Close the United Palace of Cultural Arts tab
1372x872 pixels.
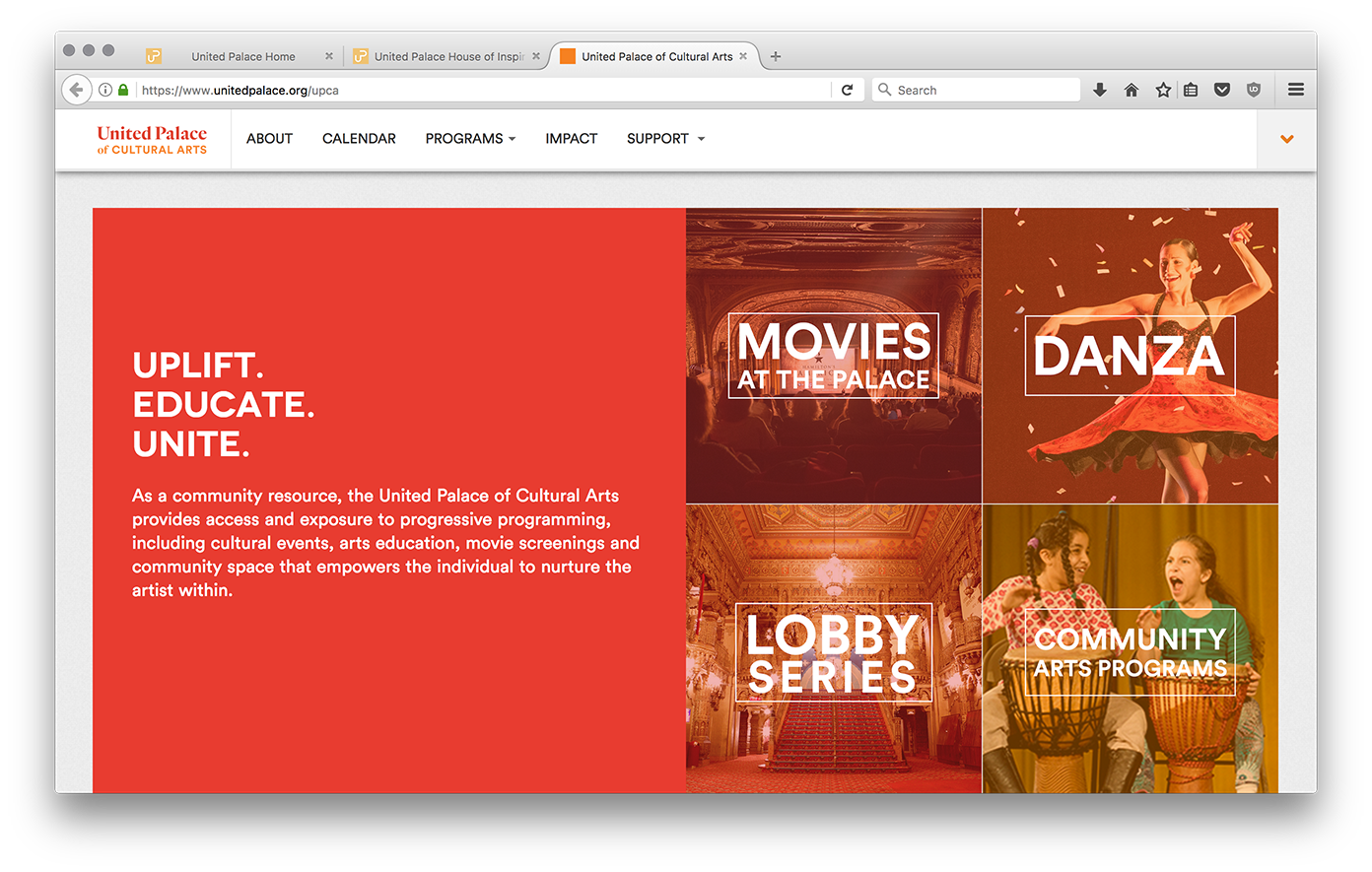tap(743, 56)
